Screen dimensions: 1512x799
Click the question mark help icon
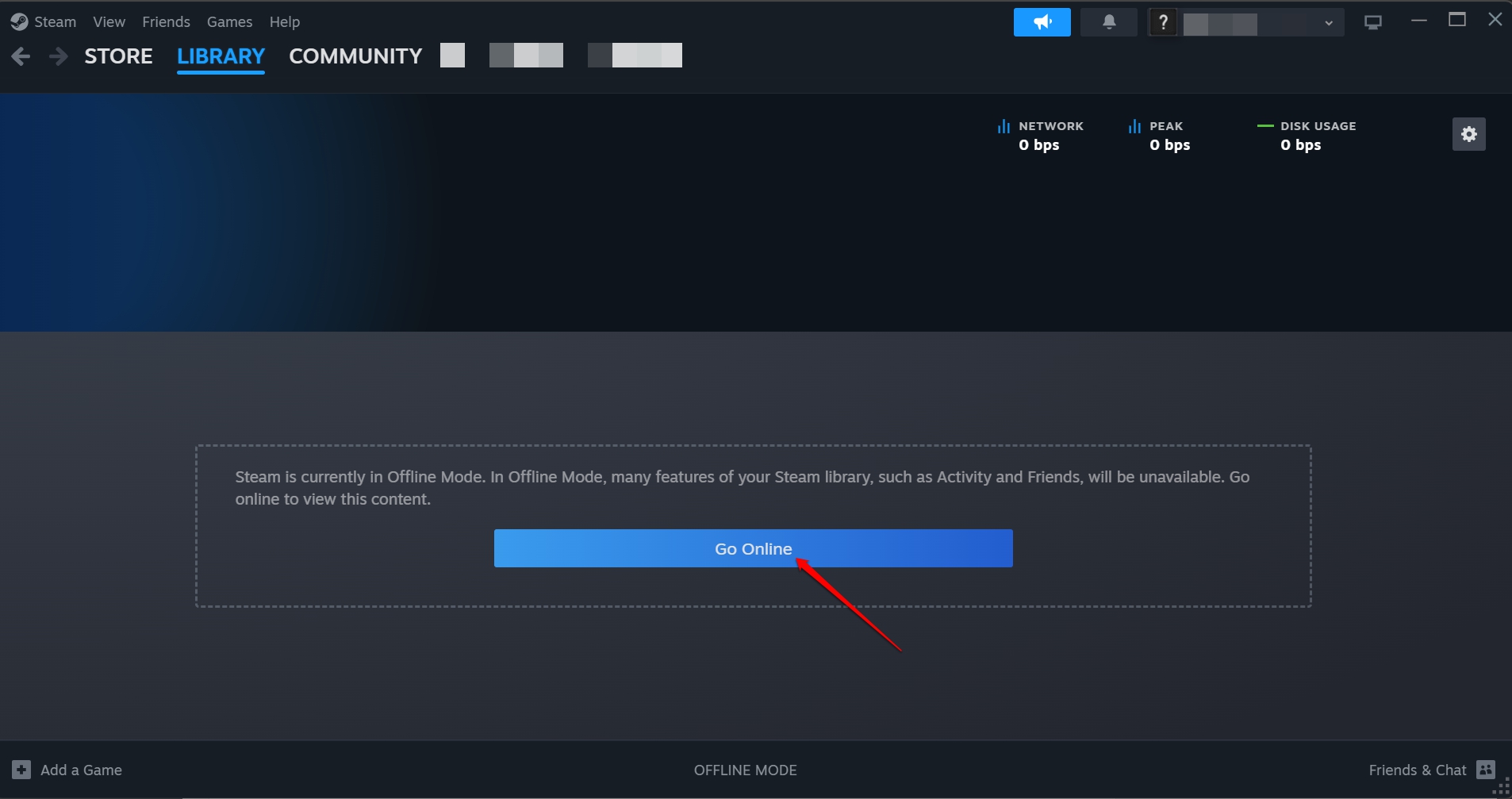coord(1162,21)
